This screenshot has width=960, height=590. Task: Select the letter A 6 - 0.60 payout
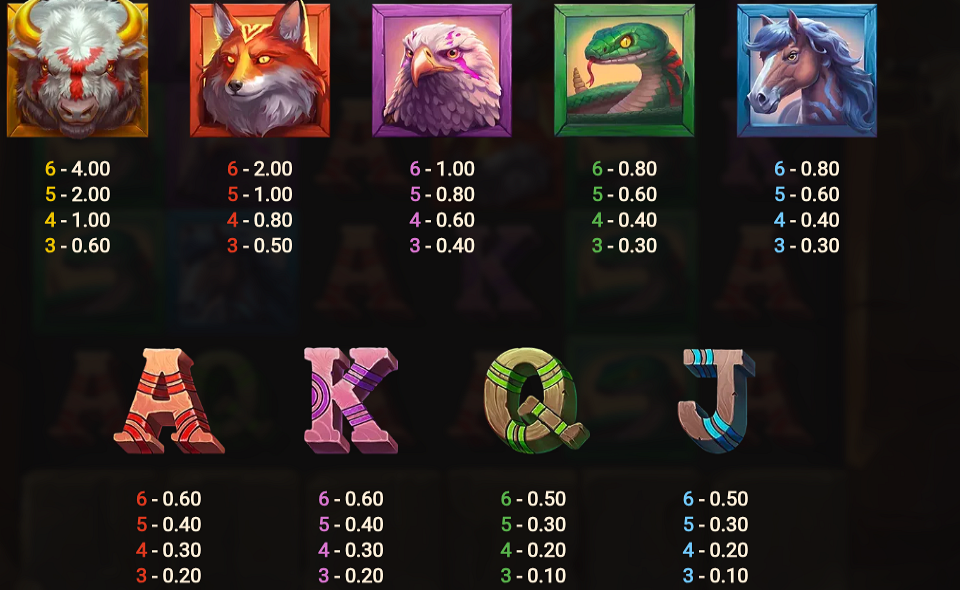[169, 499]
